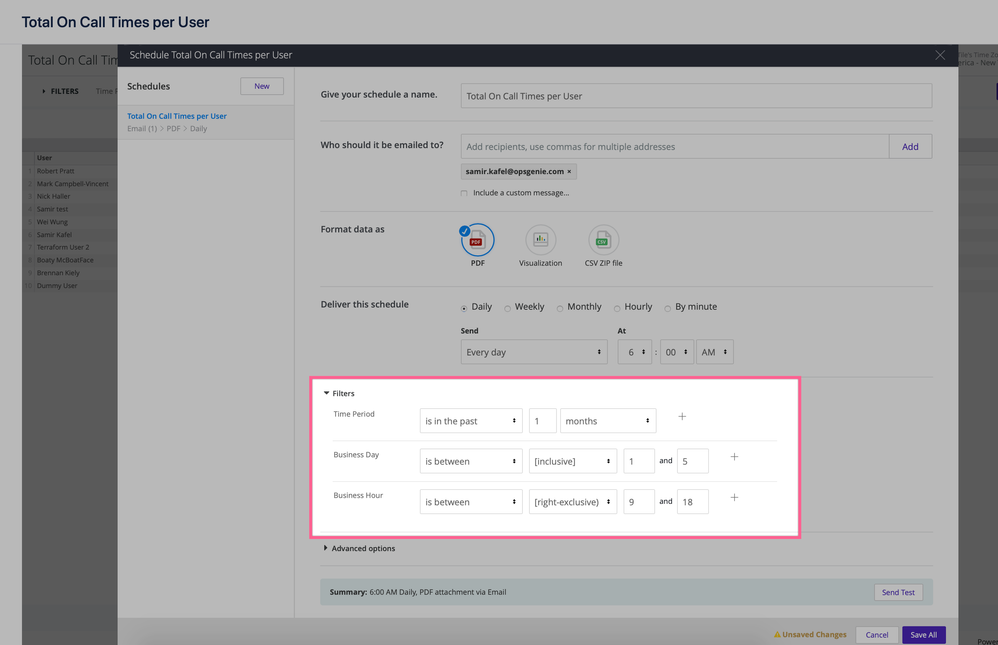Expand Advanced options

click(360, 548)
